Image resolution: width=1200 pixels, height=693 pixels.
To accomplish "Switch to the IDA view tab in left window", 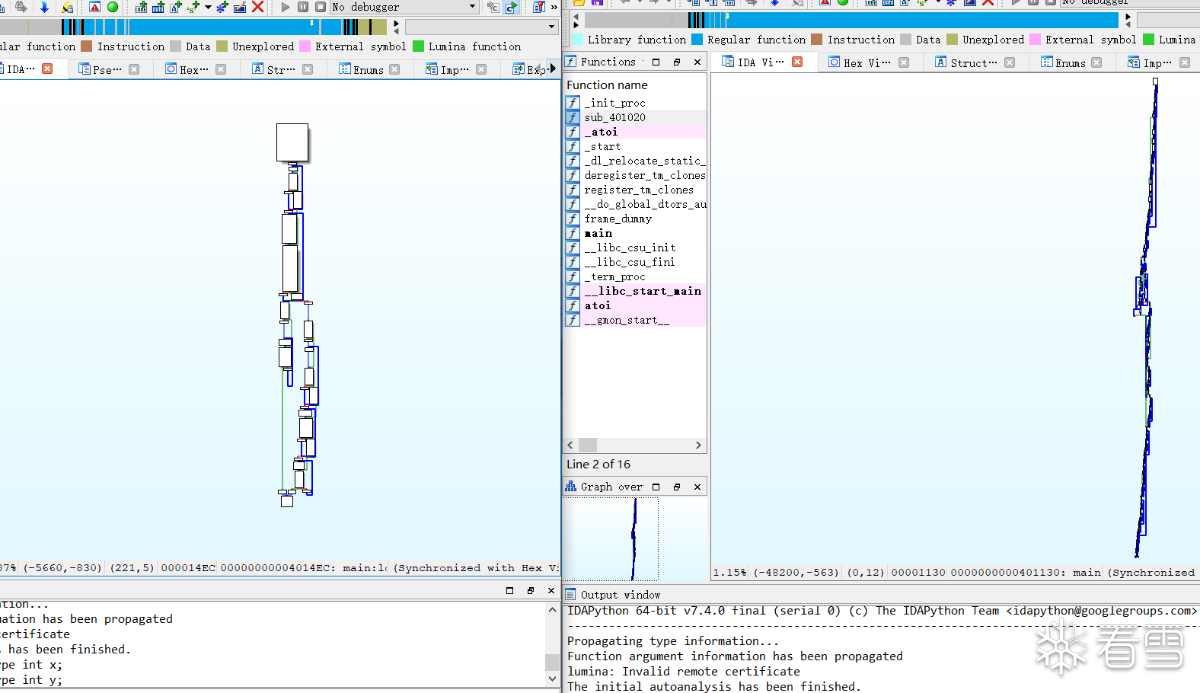I will [x=22, y=69].
